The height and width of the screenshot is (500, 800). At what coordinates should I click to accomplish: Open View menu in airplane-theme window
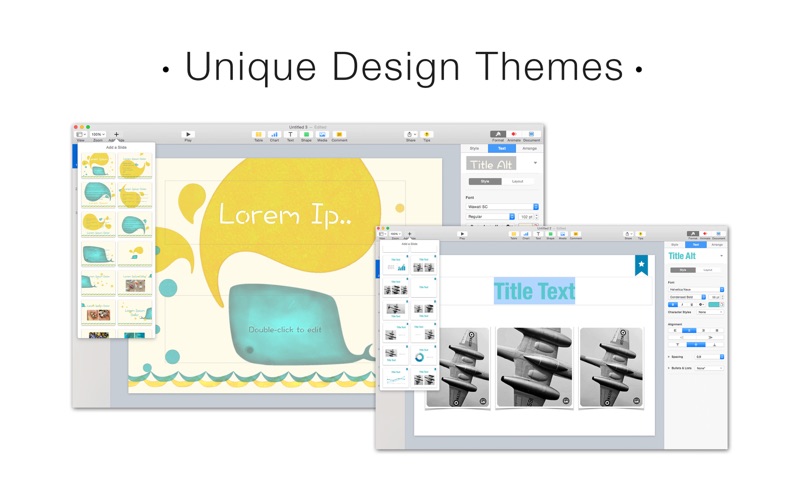[382, 234]
